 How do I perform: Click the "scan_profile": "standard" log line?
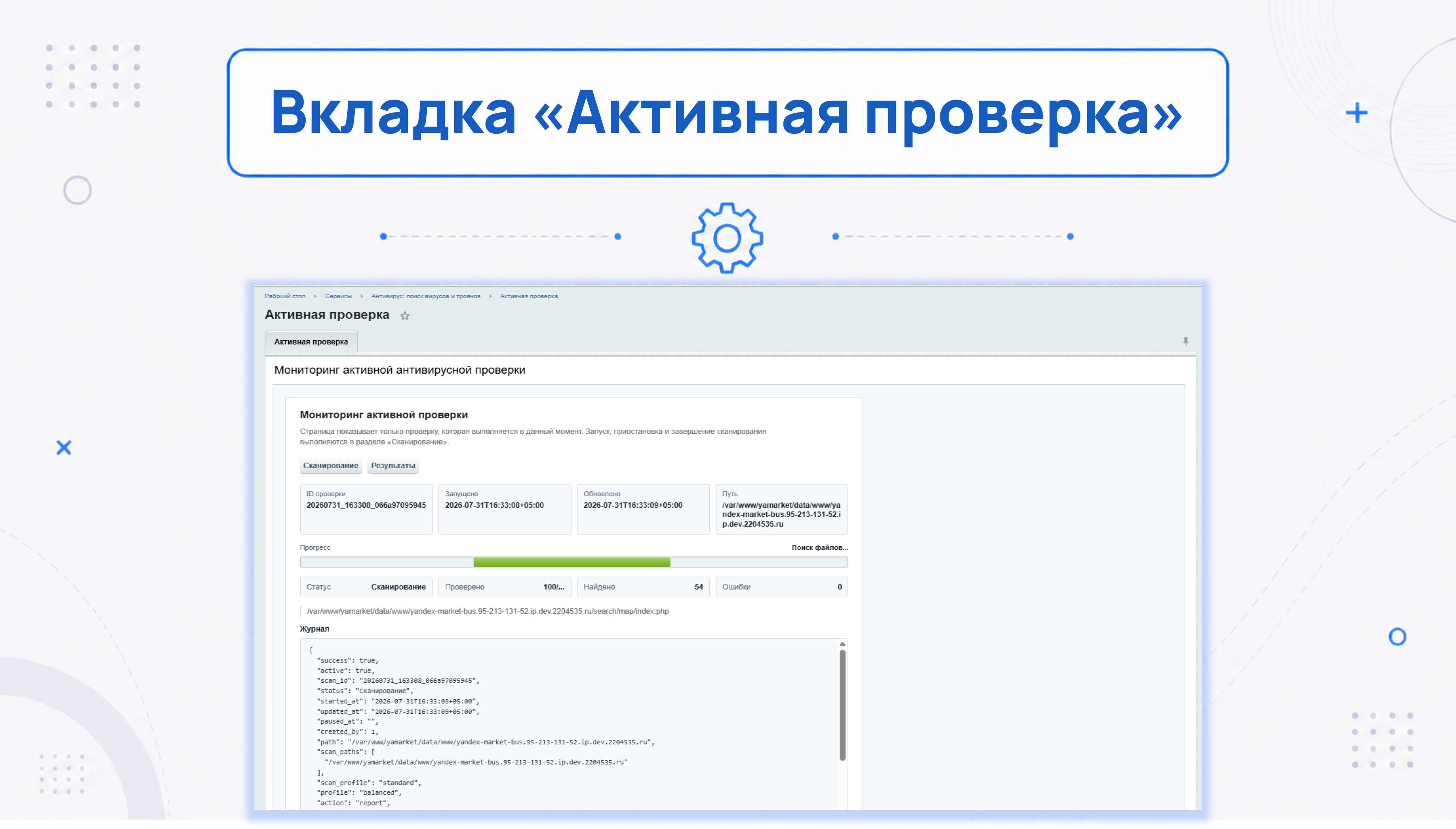coord(369,783)
